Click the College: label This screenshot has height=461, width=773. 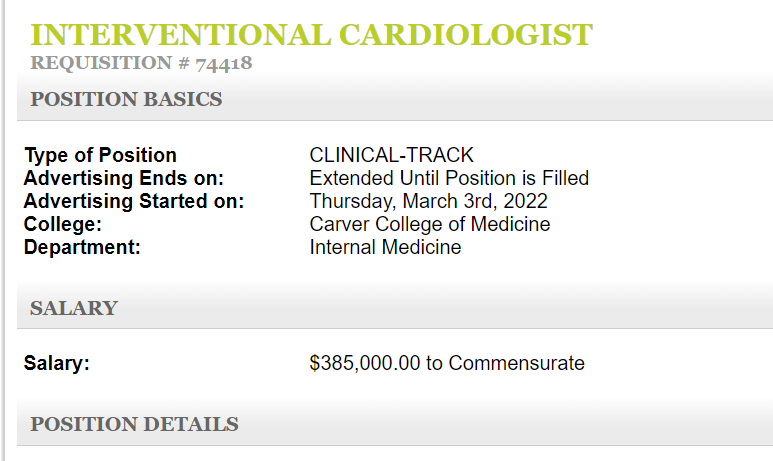pyautogui.click(x=62, y=224)
